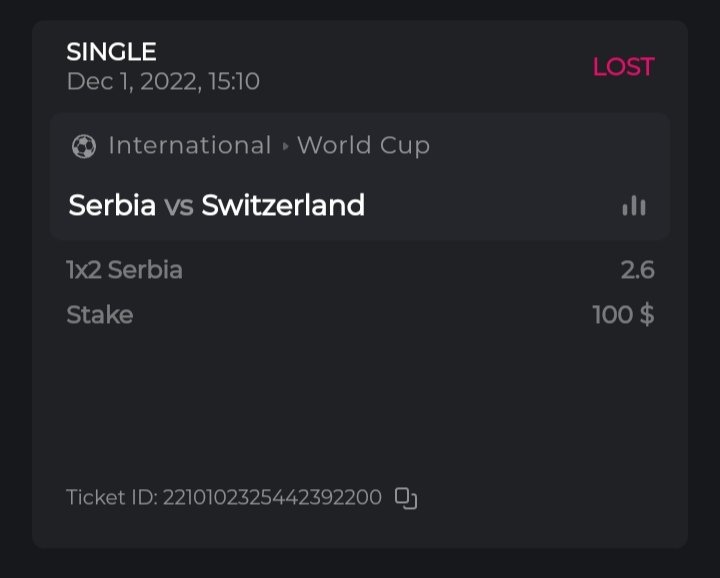The image size is (720, 578).
Task: Open match statistics bar chart icon
Action: (x=633, y=206)
